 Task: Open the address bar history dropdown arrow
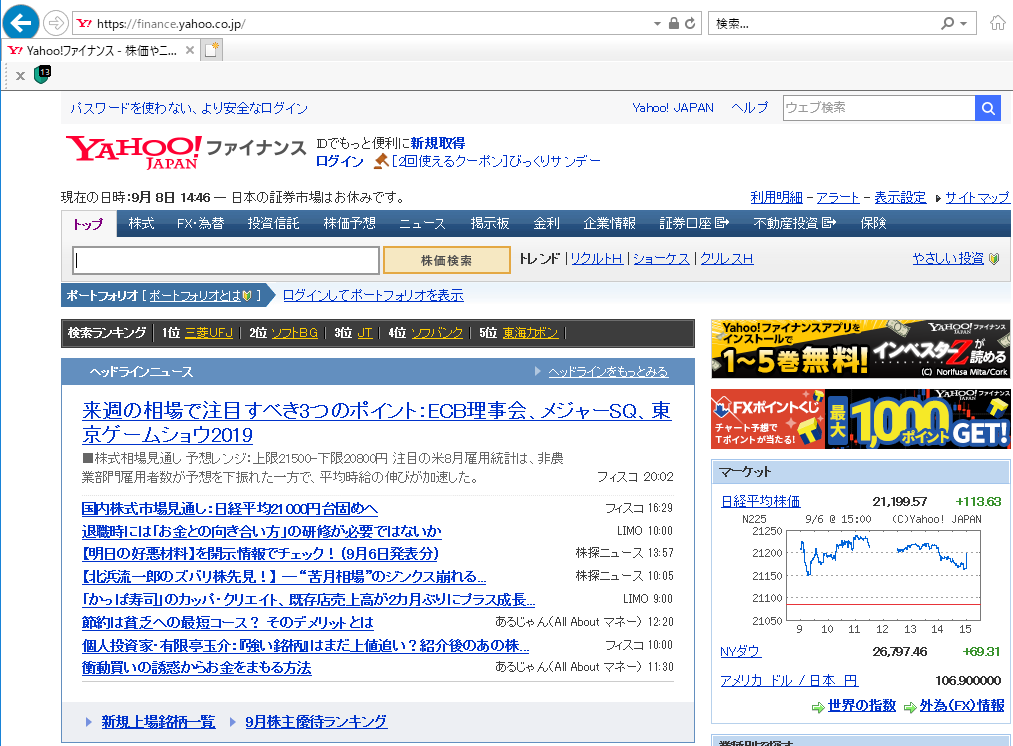[x=657, y=24]
